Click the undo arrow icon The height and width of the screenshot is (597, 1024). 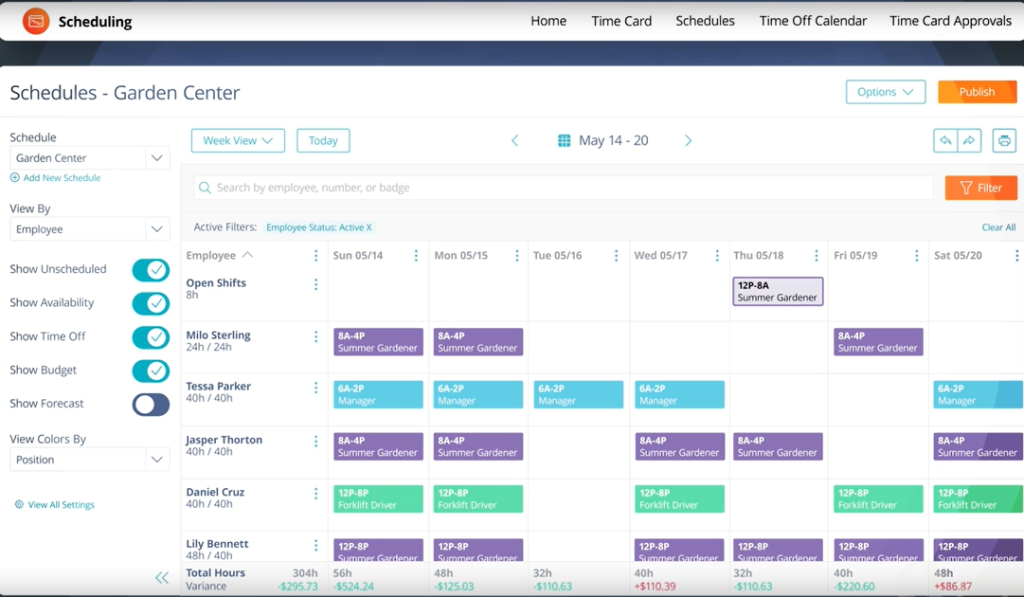[945, 141]
